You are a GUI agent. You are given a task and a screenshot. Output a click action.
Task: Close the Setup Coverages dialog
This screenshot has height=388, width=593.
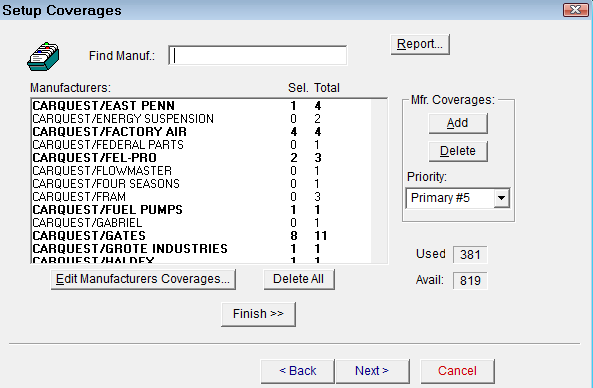(x=575, y=9)
